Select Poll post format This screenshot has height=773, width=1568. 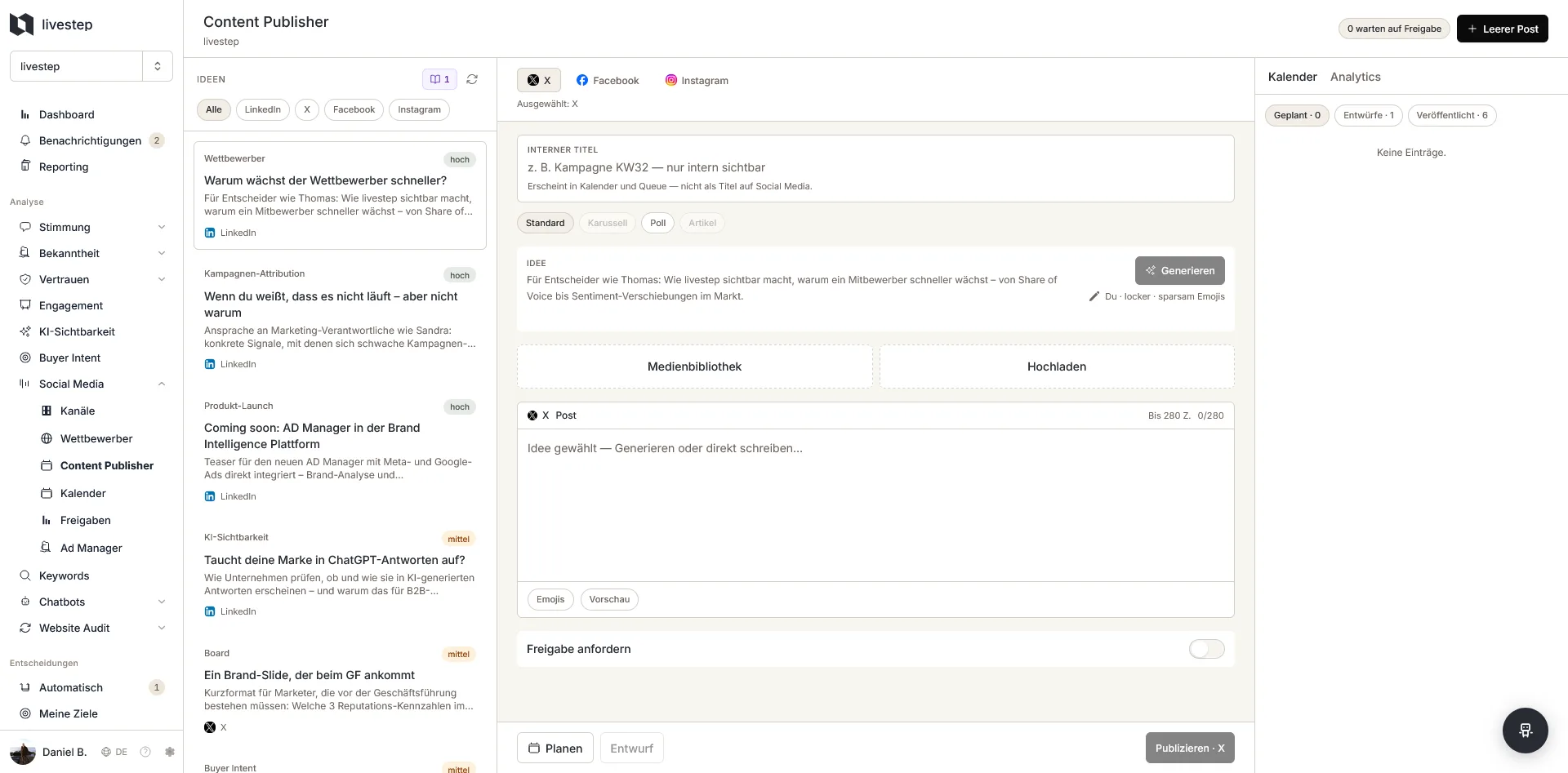(657, 223)
